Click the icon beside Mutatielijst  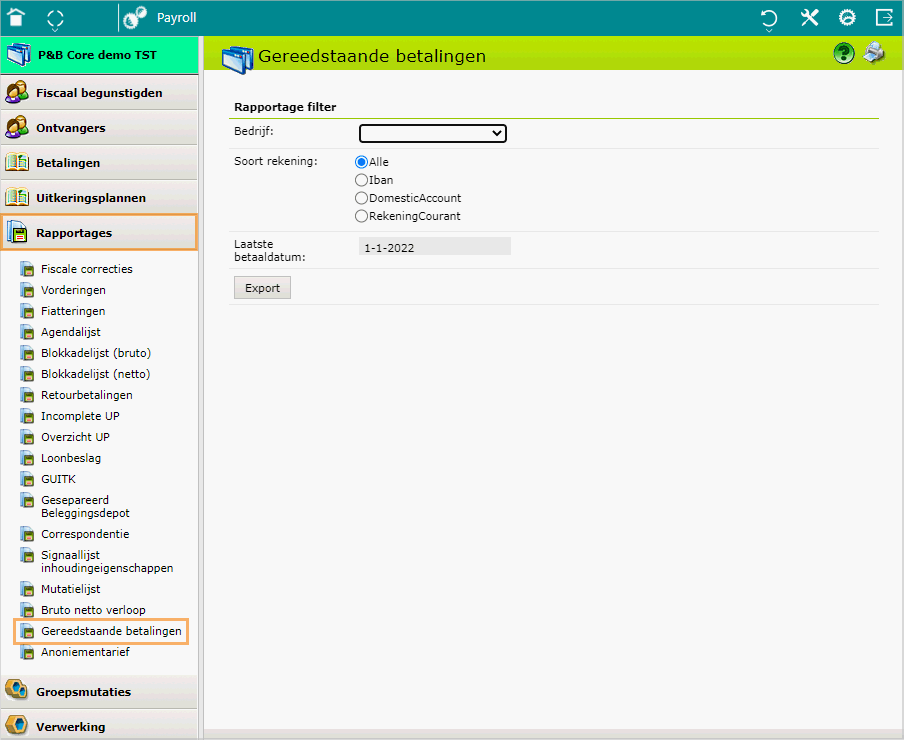(27, 589)
